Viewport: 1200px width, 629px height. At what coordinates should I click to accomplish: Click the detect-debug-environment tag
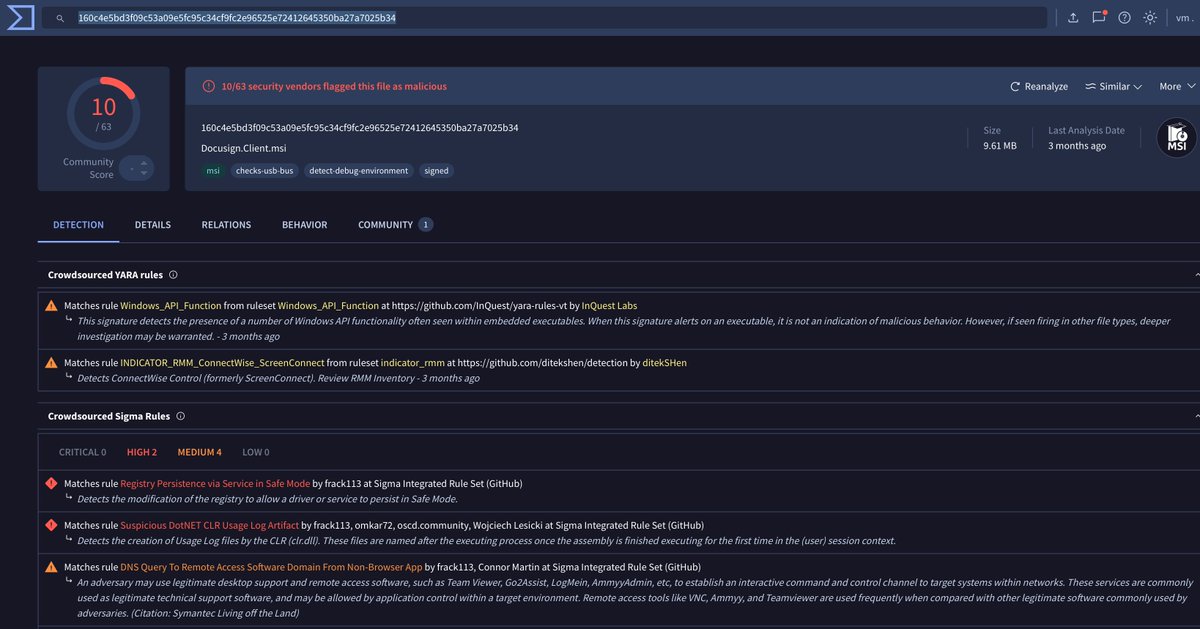[359, 171]
